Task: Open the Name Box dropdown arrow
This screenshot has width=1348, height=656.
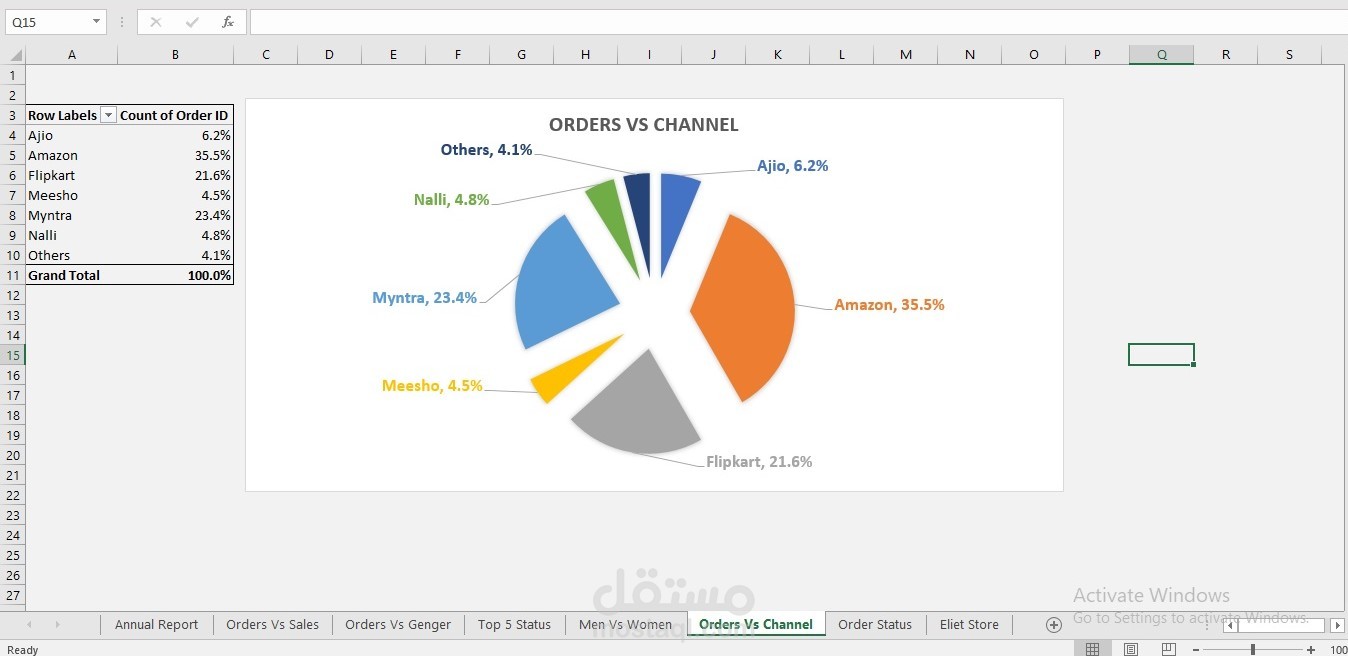Action: coord(96,22)
